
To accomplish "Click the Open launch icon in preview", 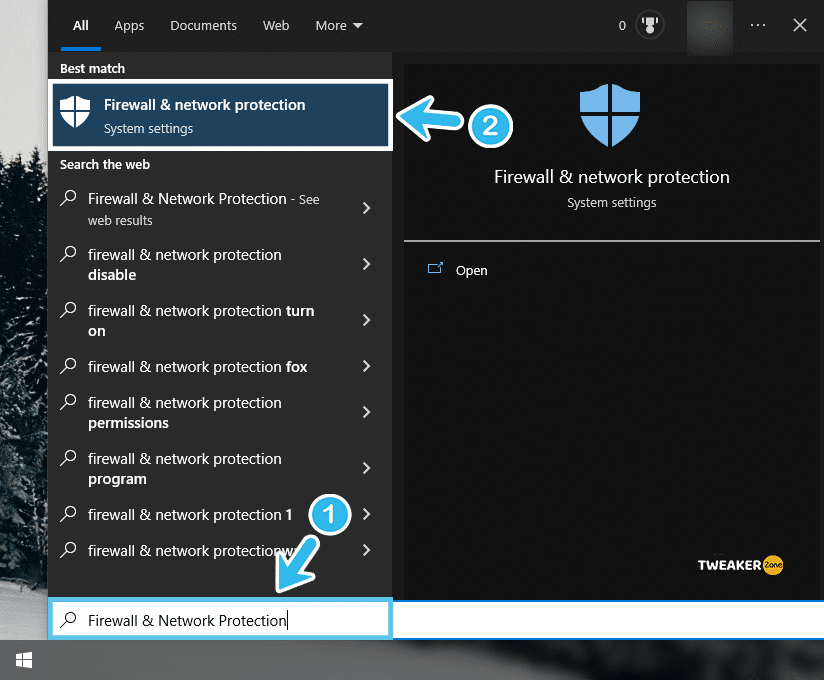I will [435, 269].
